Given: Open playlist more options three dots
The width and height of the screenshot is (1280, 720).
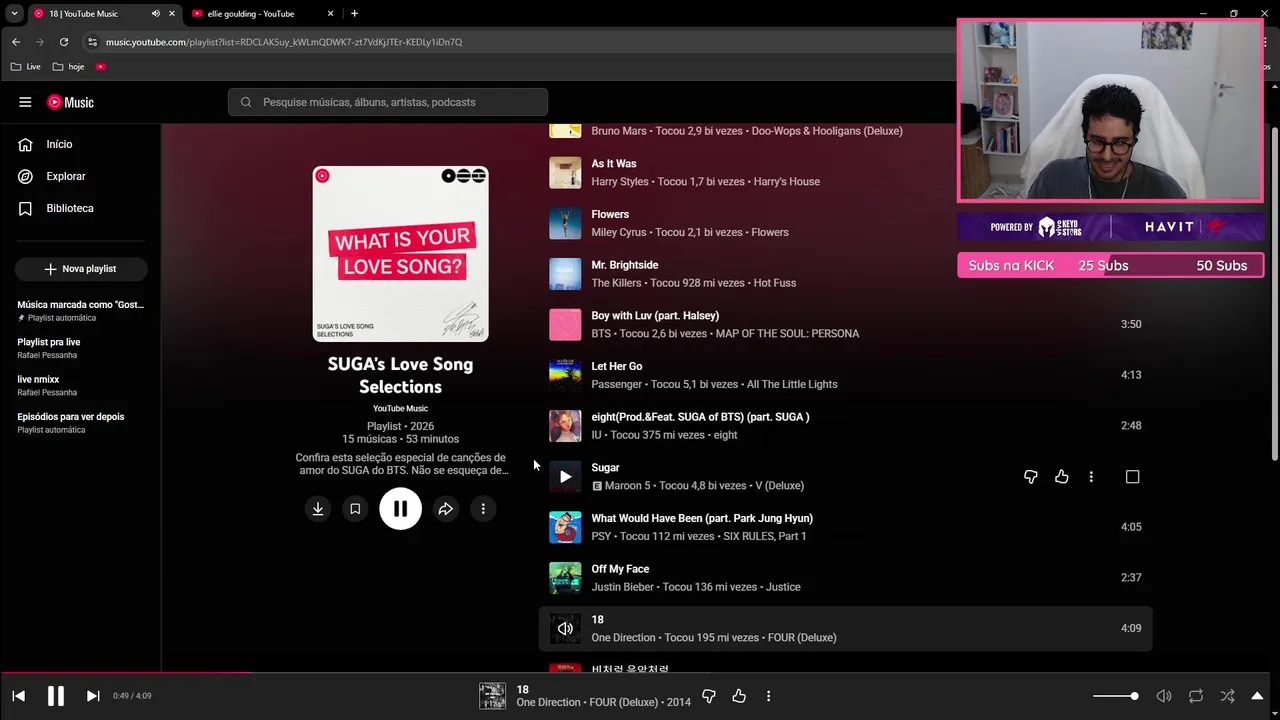Looking at the screenshot, I should 483,509.
